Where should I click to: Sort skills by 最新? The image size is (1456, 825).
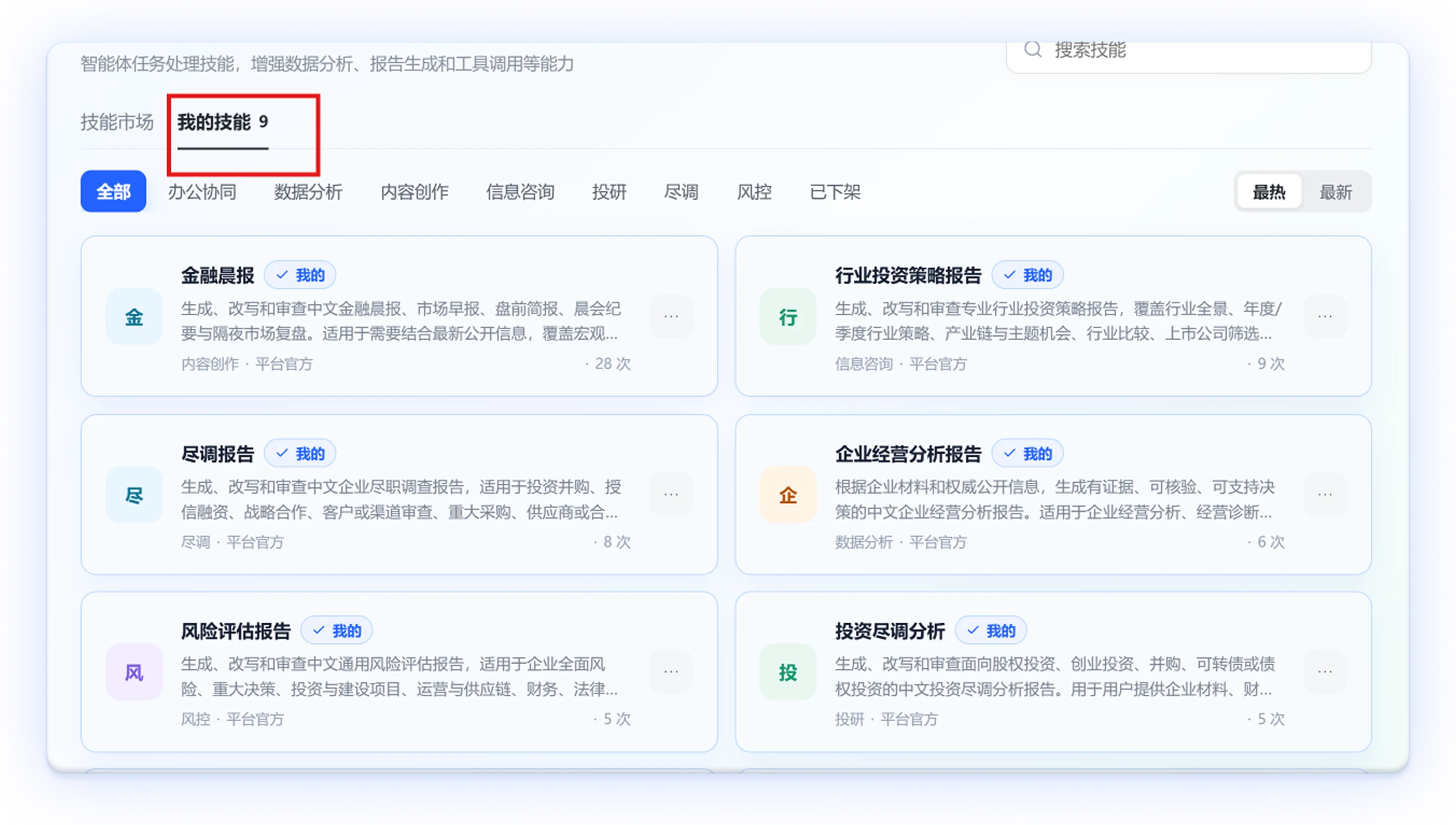1335,192
